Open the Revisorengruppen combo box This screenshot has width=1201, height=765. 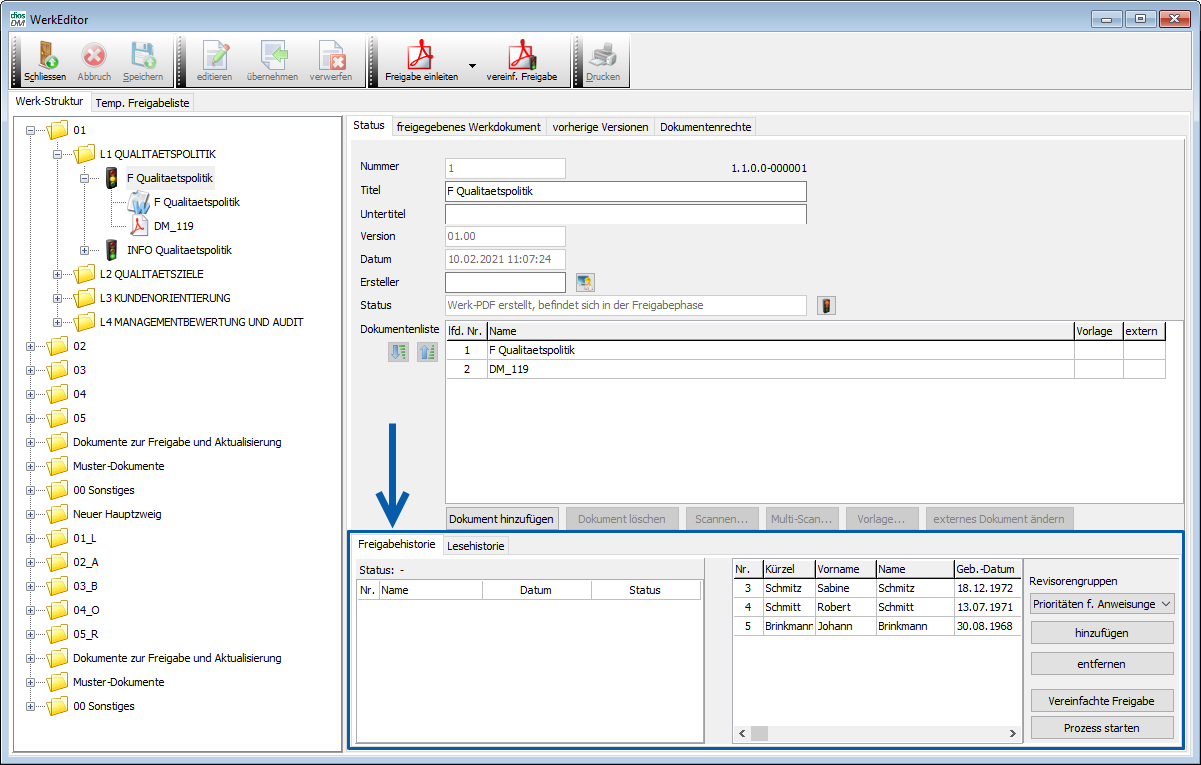[1101, 604]
